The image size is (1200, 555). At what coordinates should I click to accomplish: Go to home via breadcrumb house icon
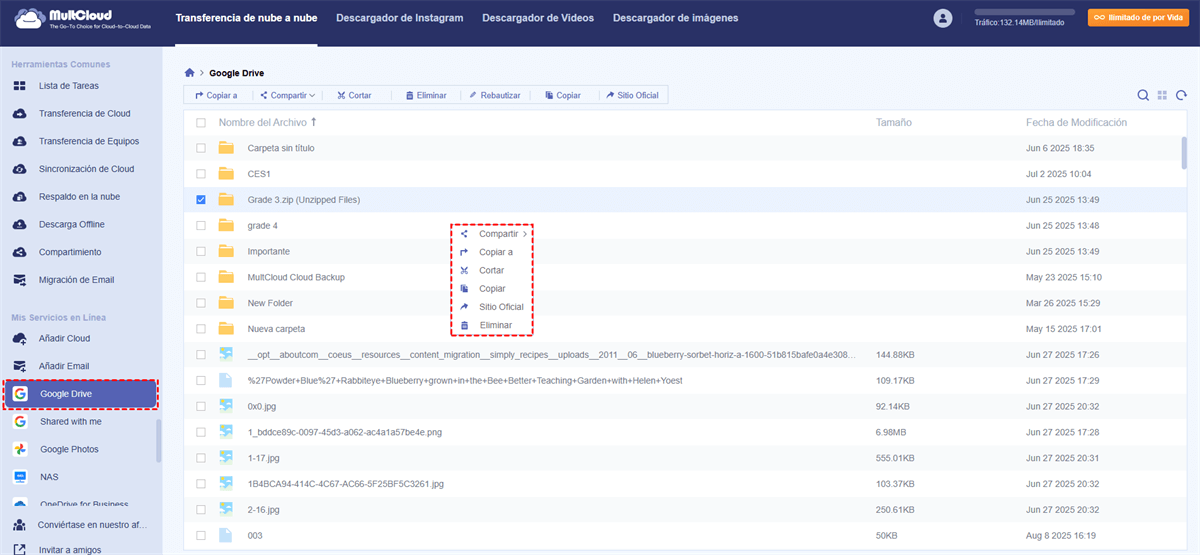point(190,73)
